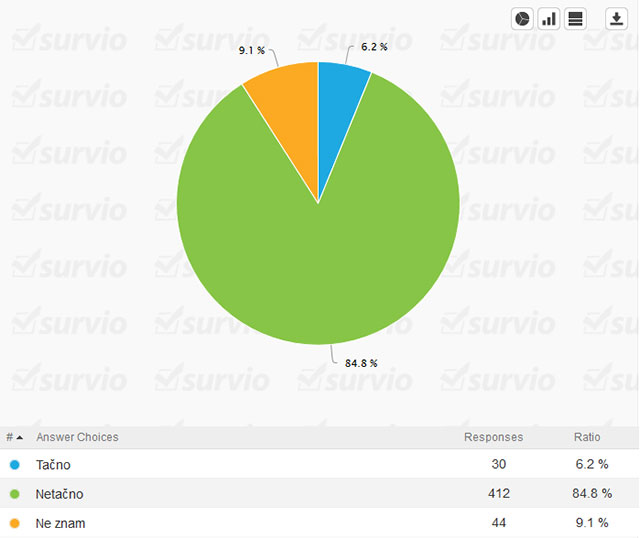Click the Responses column header

[493, 437]
